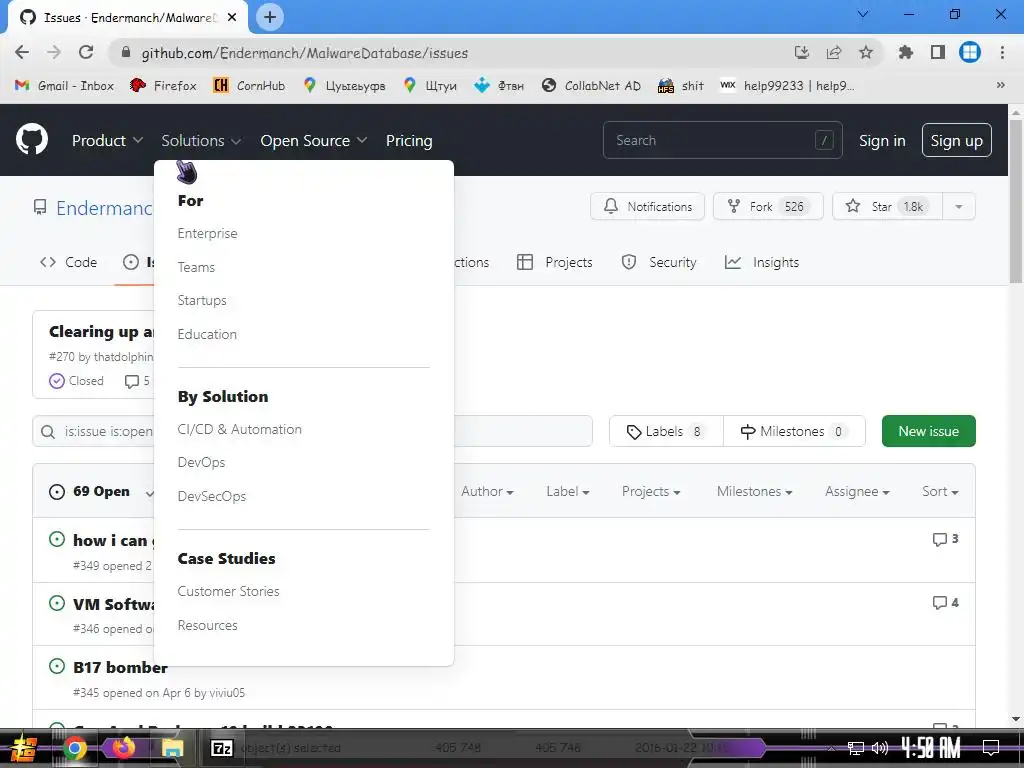Open the Gmail - Inbox bookmark

tap(64, 86)
